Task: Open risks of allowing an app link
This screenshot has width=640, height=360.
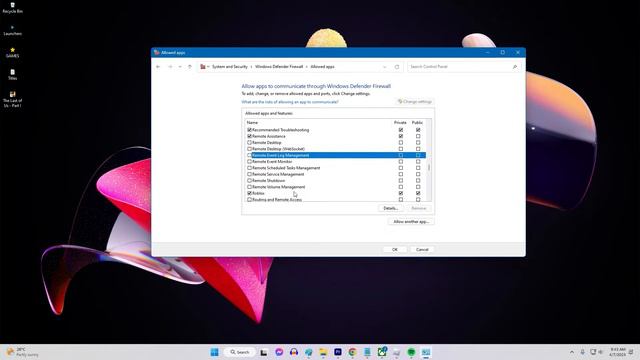Action: (290, 102)
